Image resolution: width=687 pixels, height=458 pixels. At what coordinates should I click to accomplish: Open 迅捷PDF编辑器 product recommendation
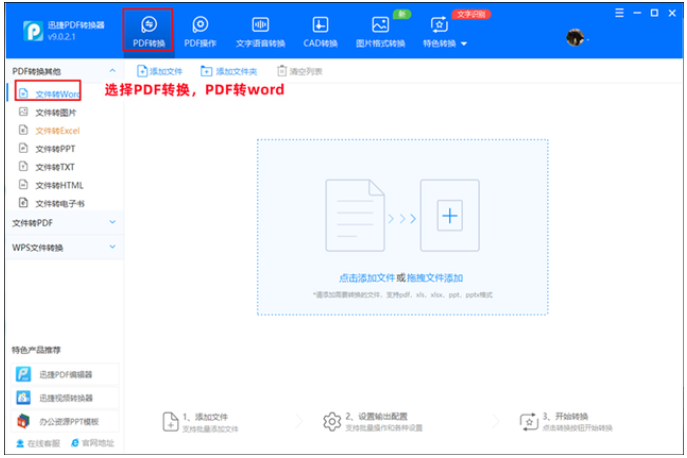(x=64, y=374)
